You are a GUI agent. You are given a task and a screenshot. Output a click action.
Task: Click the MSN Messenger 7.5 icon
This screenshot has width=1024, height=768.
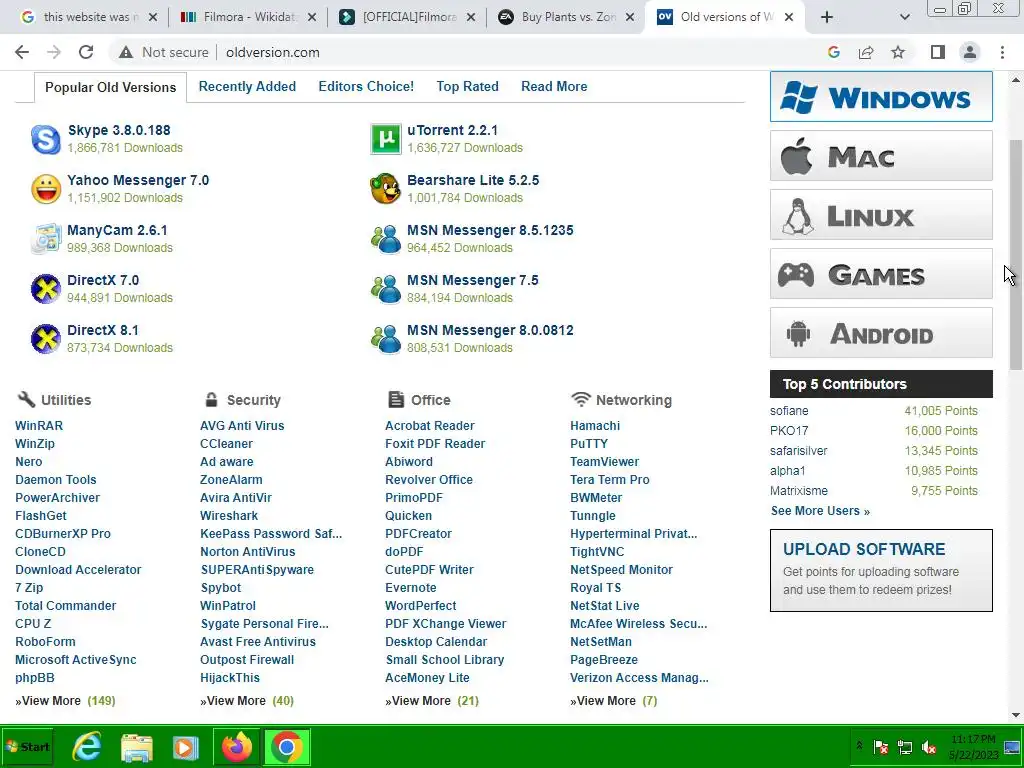pos(385,289)
